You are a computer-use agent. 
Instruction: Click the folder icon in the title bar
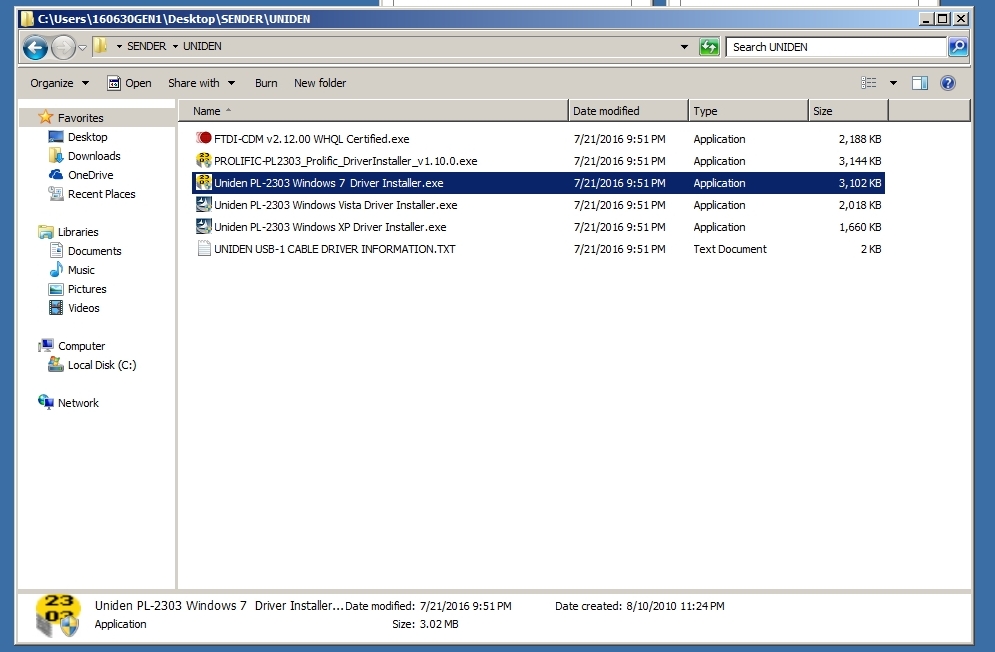coord(27,18)
